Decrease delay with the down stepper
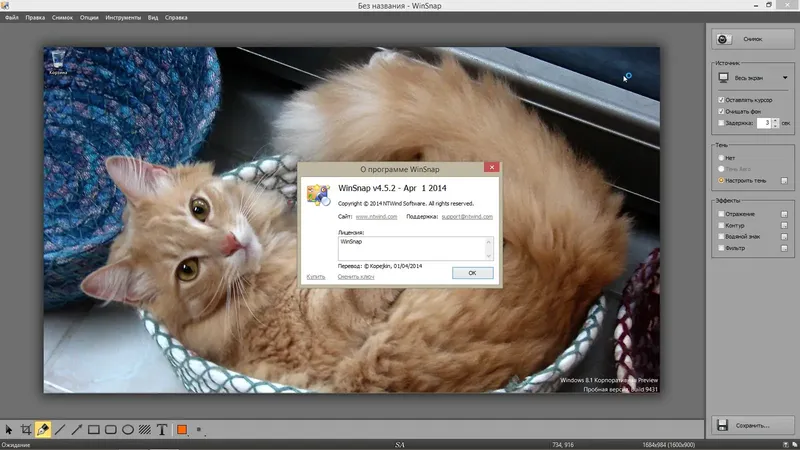Viewport: 800px width, 450px height. [x=775, y=126]
